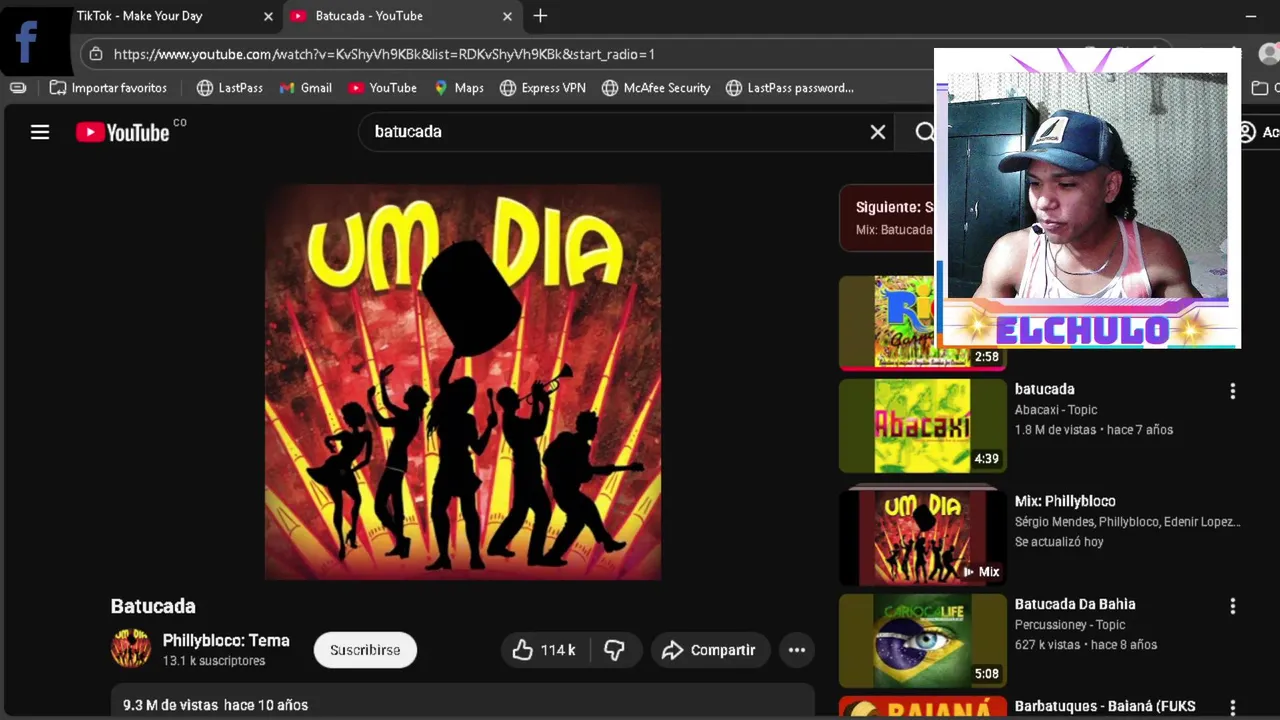Close the Batucada YouTube tab
1280x720 pixels.
(x=507, y=16)
